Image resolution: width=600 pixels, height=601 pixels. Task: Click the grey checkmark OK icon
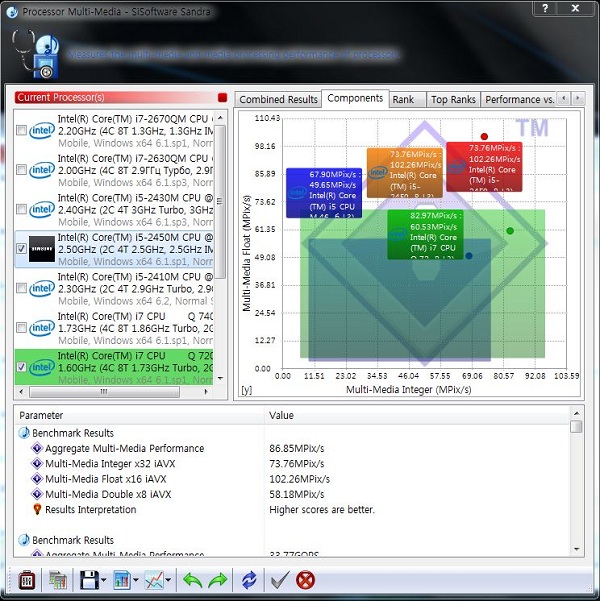(280, 580)
